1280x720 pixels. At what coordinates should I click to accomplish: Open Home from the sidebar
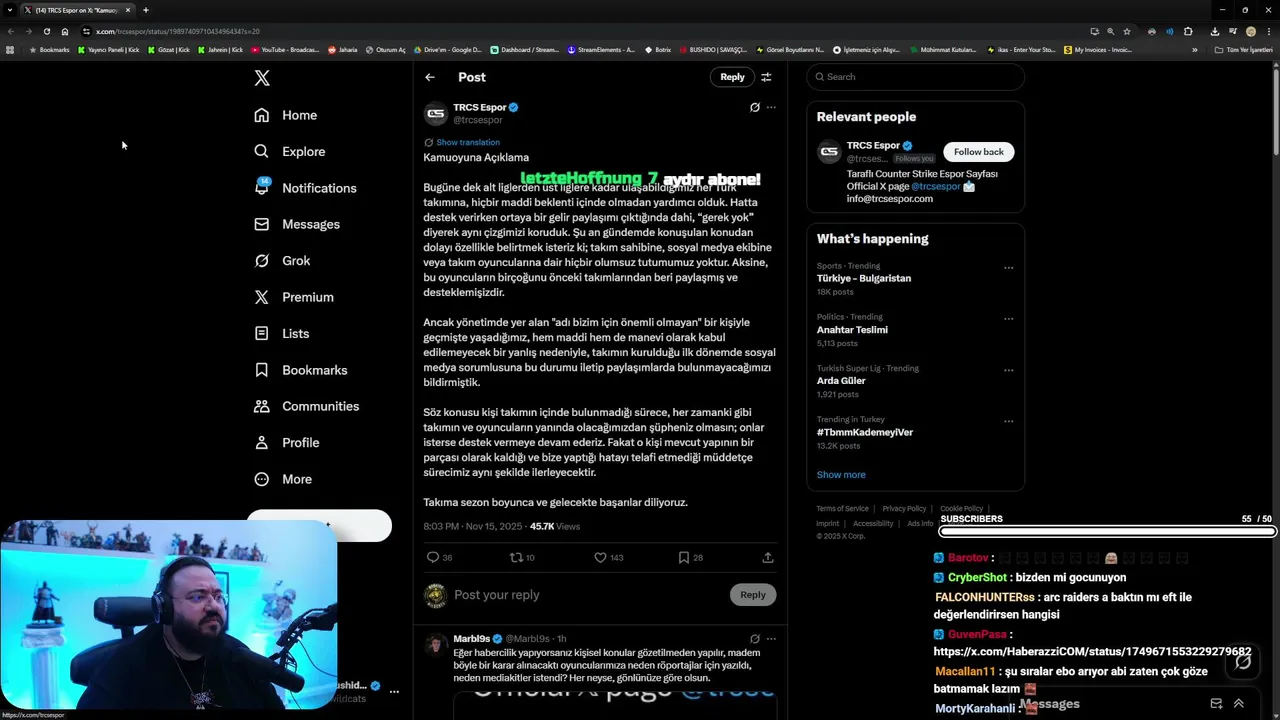pos(285,115)
